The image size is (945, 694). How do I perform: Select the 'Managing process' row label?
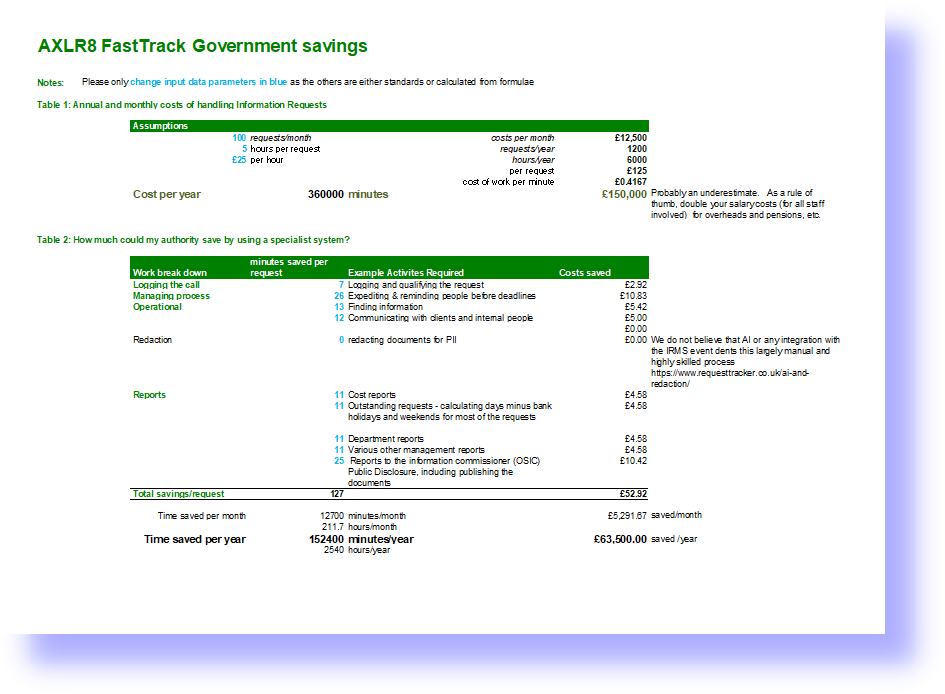171,296
